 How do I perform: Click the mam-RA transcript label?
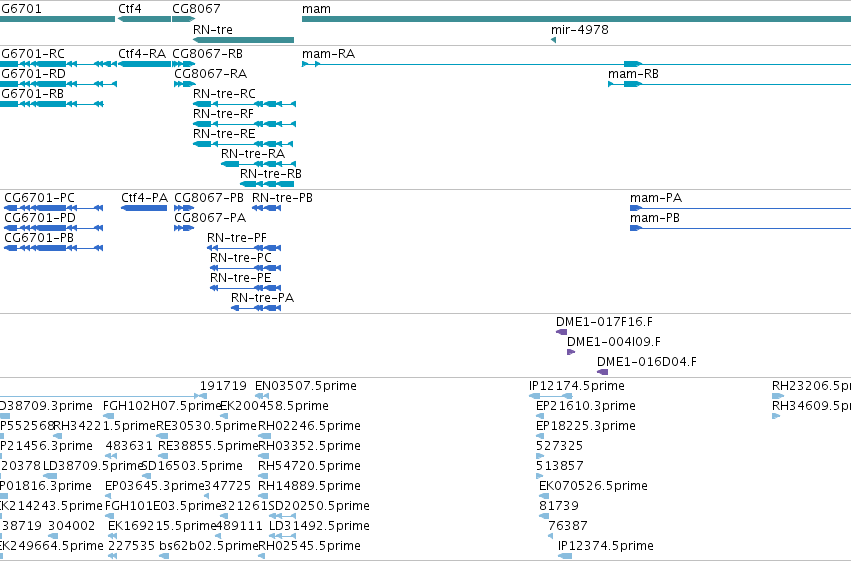click(328, 54)
